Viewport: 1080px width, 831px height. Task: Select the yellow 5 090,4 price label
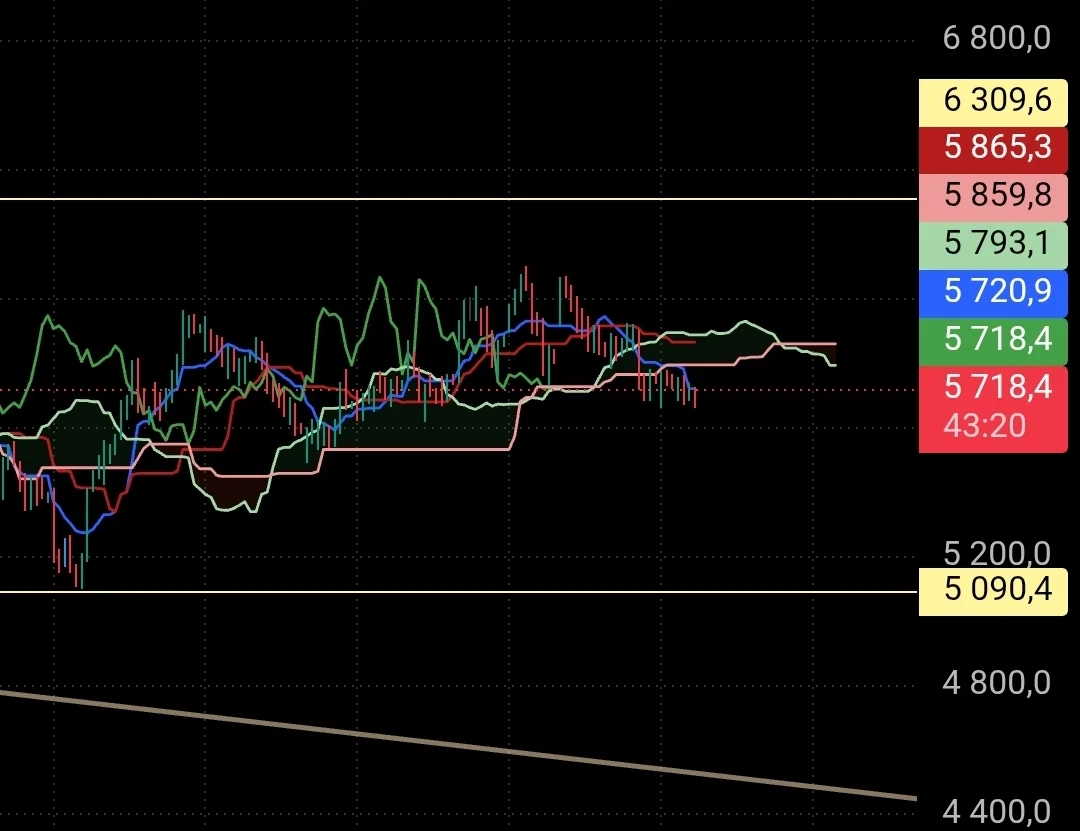coord(993,591)
